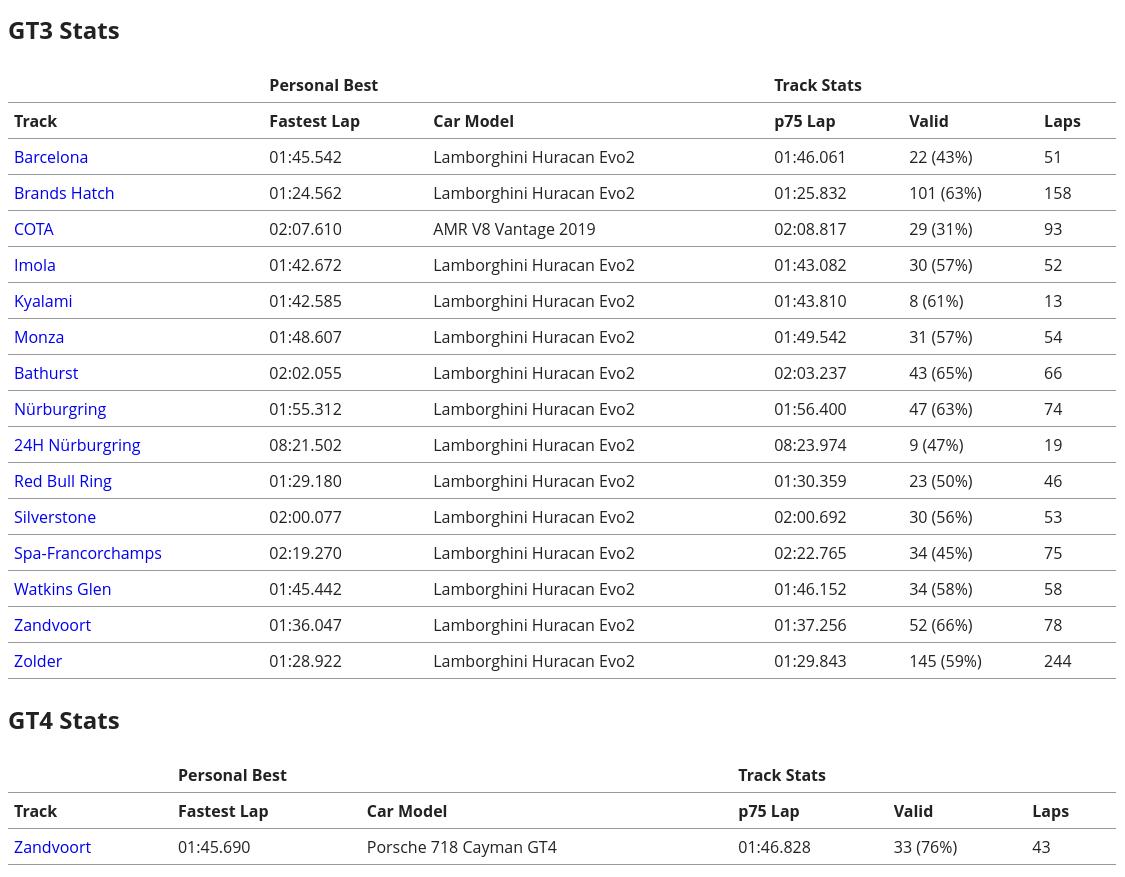Click the Brands Hatch track link
This screenshot has width=1125, height=877.
click(x=64, y=193)
